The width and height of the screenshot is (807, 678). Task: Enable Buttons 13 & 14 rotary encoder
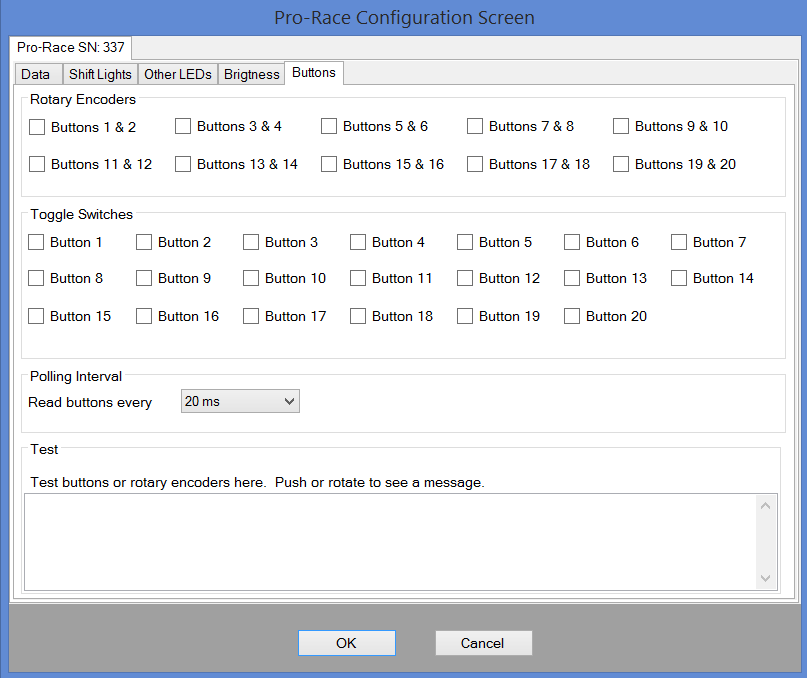[183, 164]
